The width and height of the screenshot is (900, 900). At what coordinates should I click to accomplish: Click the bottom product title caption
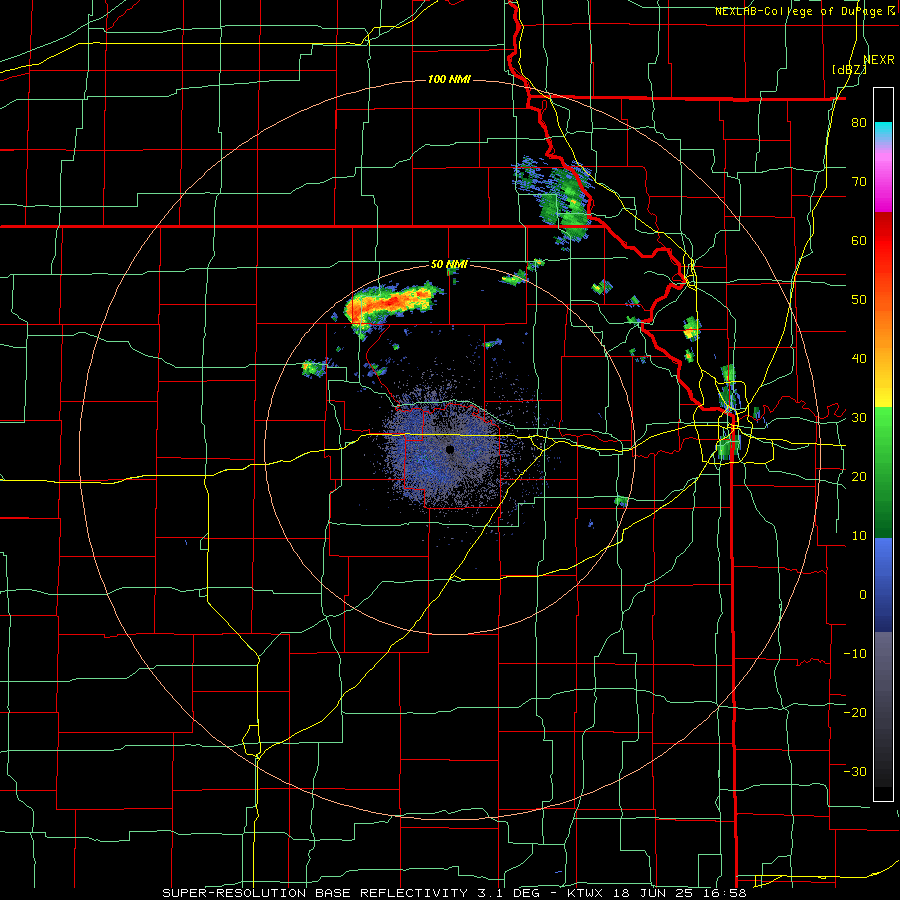point(454,893)
